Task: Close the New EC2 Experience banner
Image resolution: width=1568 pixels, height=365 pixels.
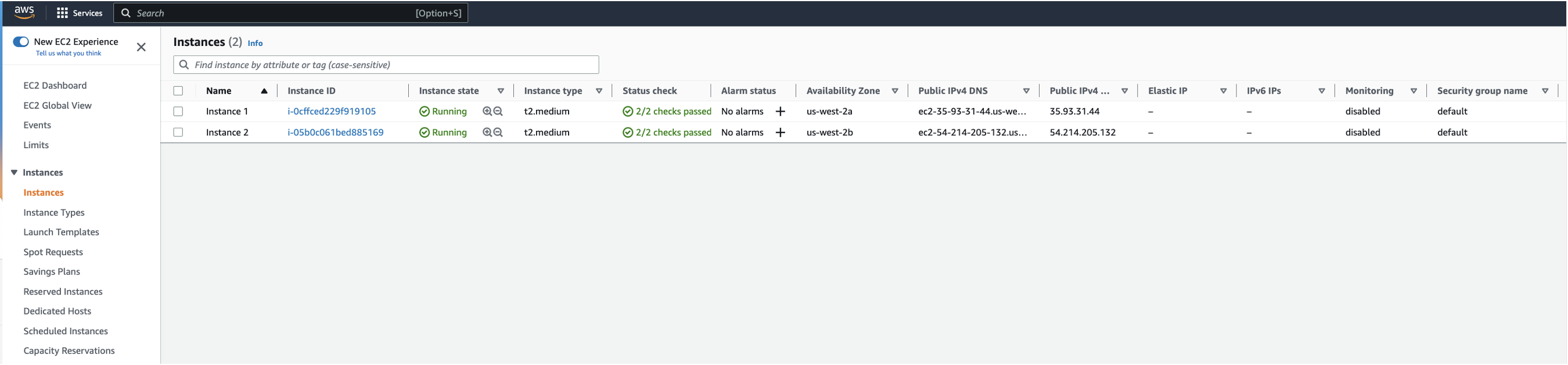Action: (x=141, y=47)
